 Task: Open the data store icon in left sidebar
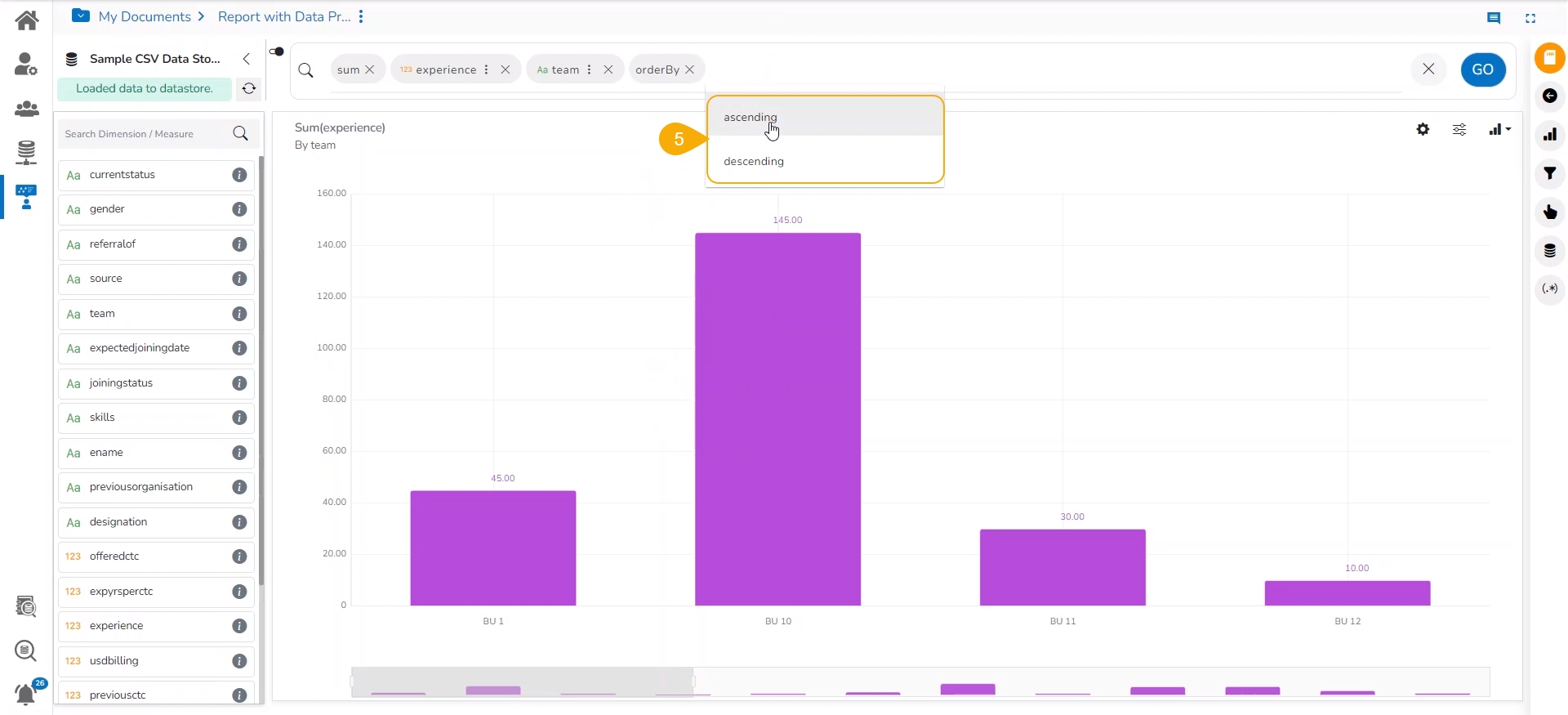tap(26, 152)
